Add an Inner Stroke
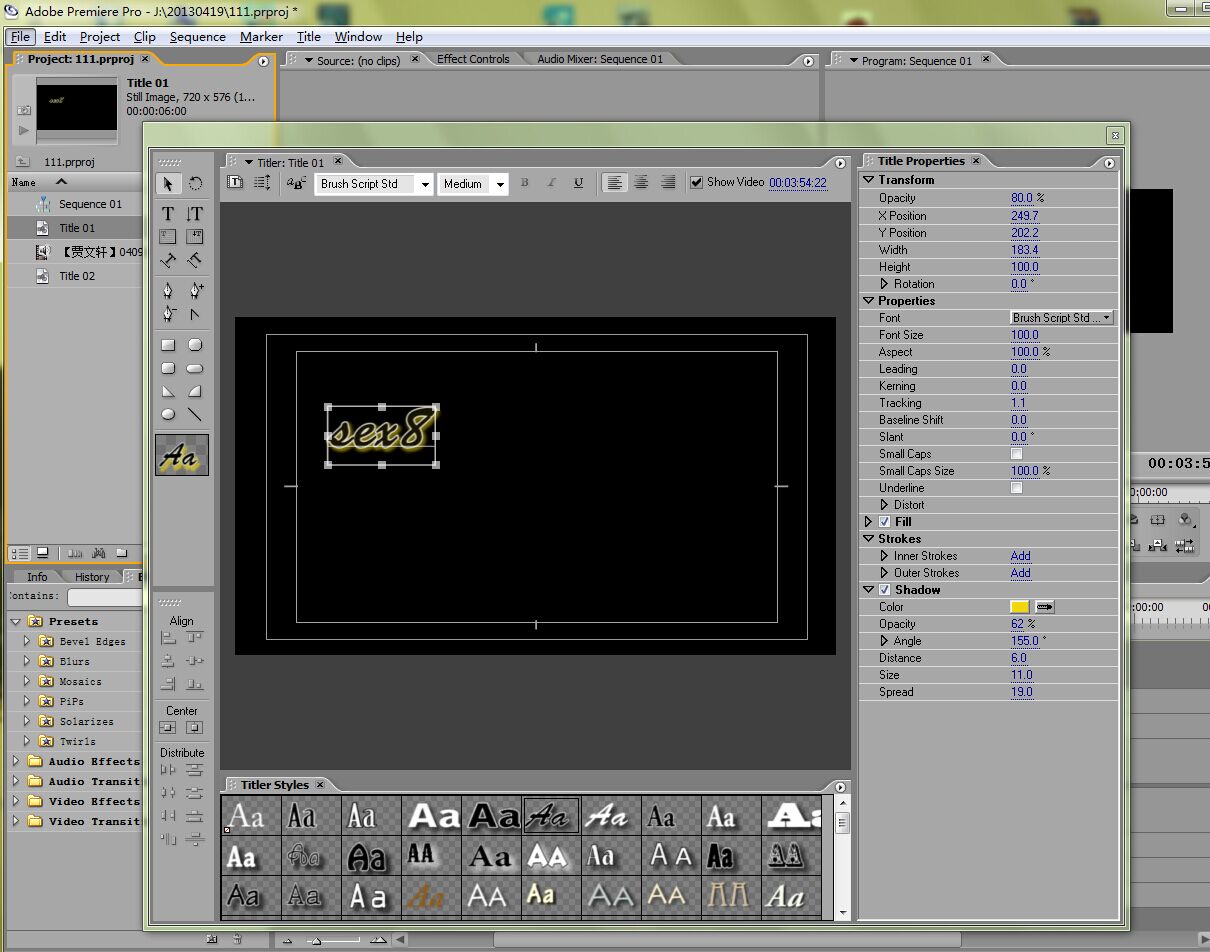1210x952 pixels. [1020, 556]
